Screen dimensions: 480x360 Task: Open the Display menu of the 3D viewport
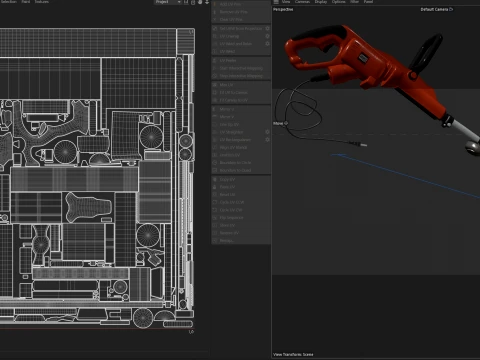click(x=321, y=2)
